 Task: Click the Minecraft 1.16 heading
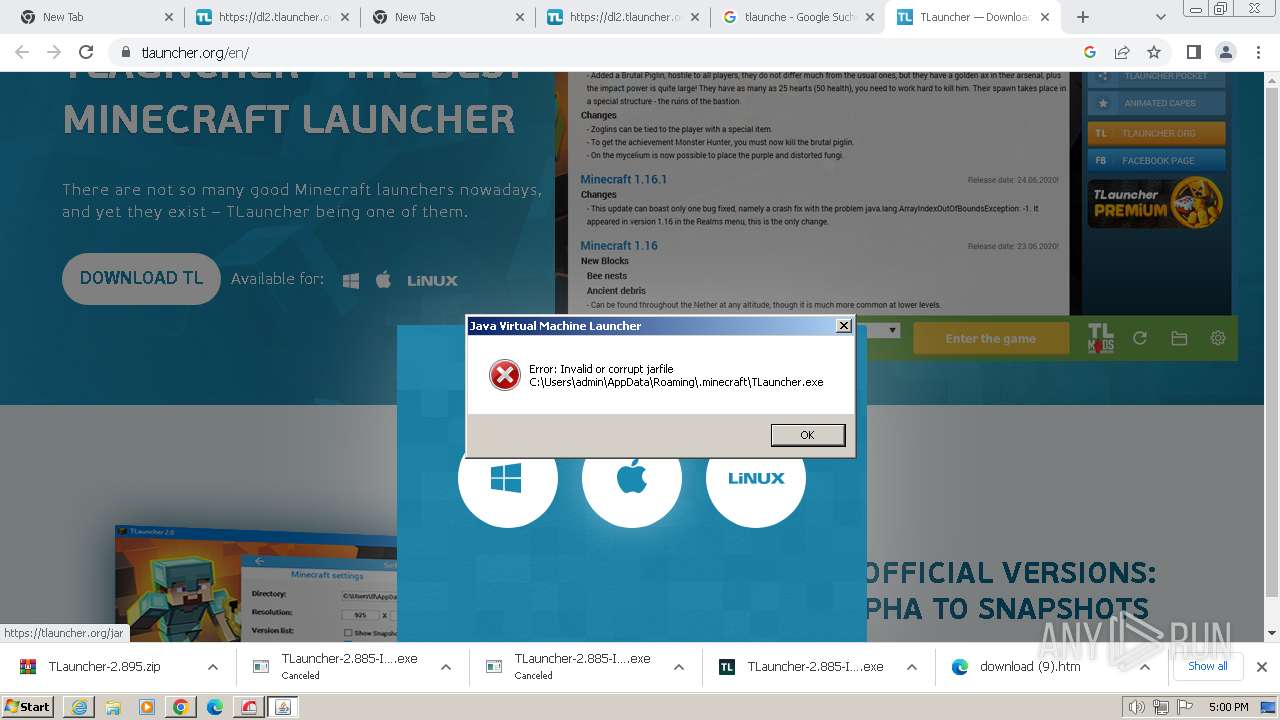pyautogui.click(x=619, y=246)
